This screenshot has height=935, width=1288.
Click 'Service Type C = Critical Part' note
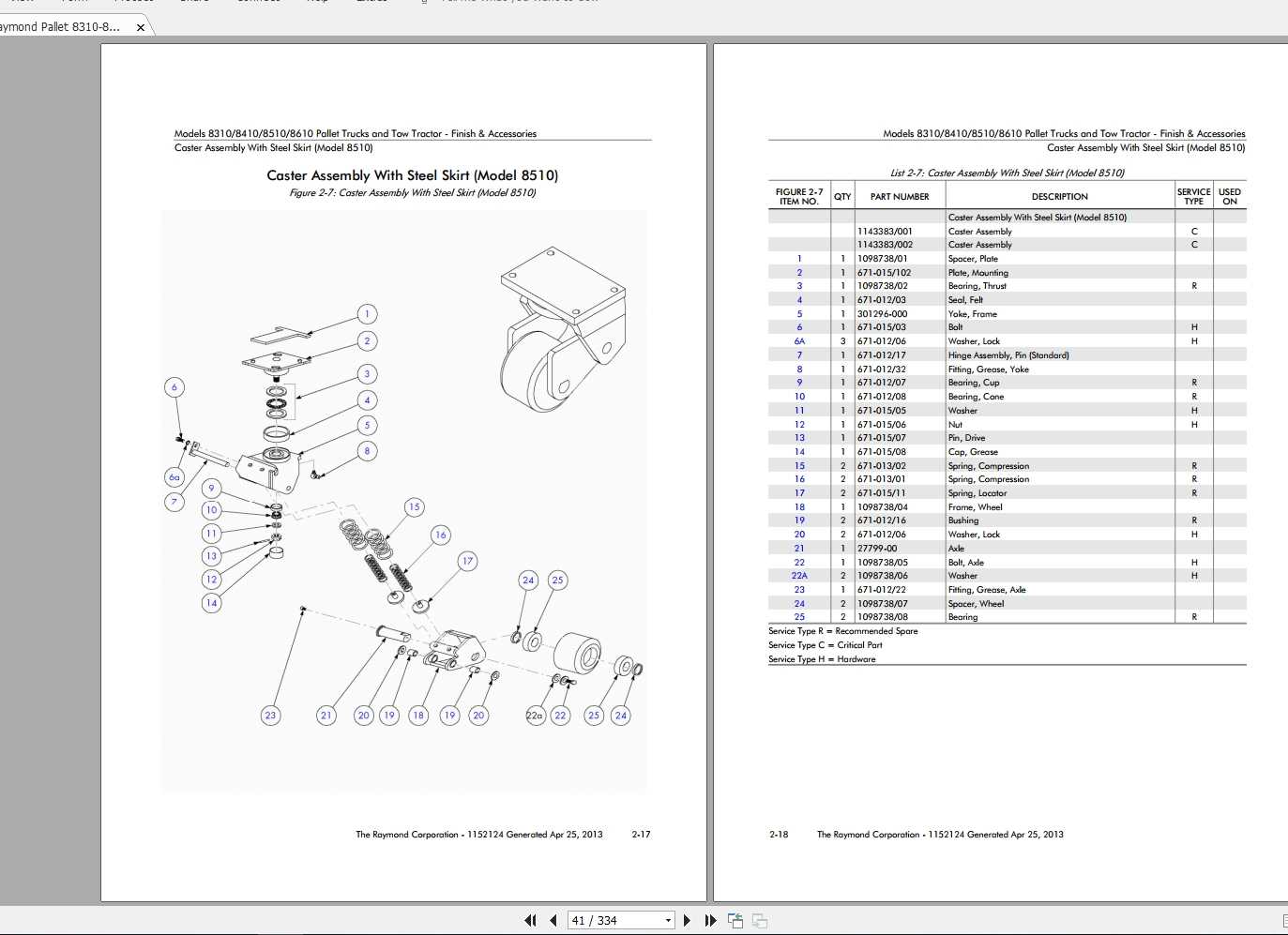click(826, 645)
